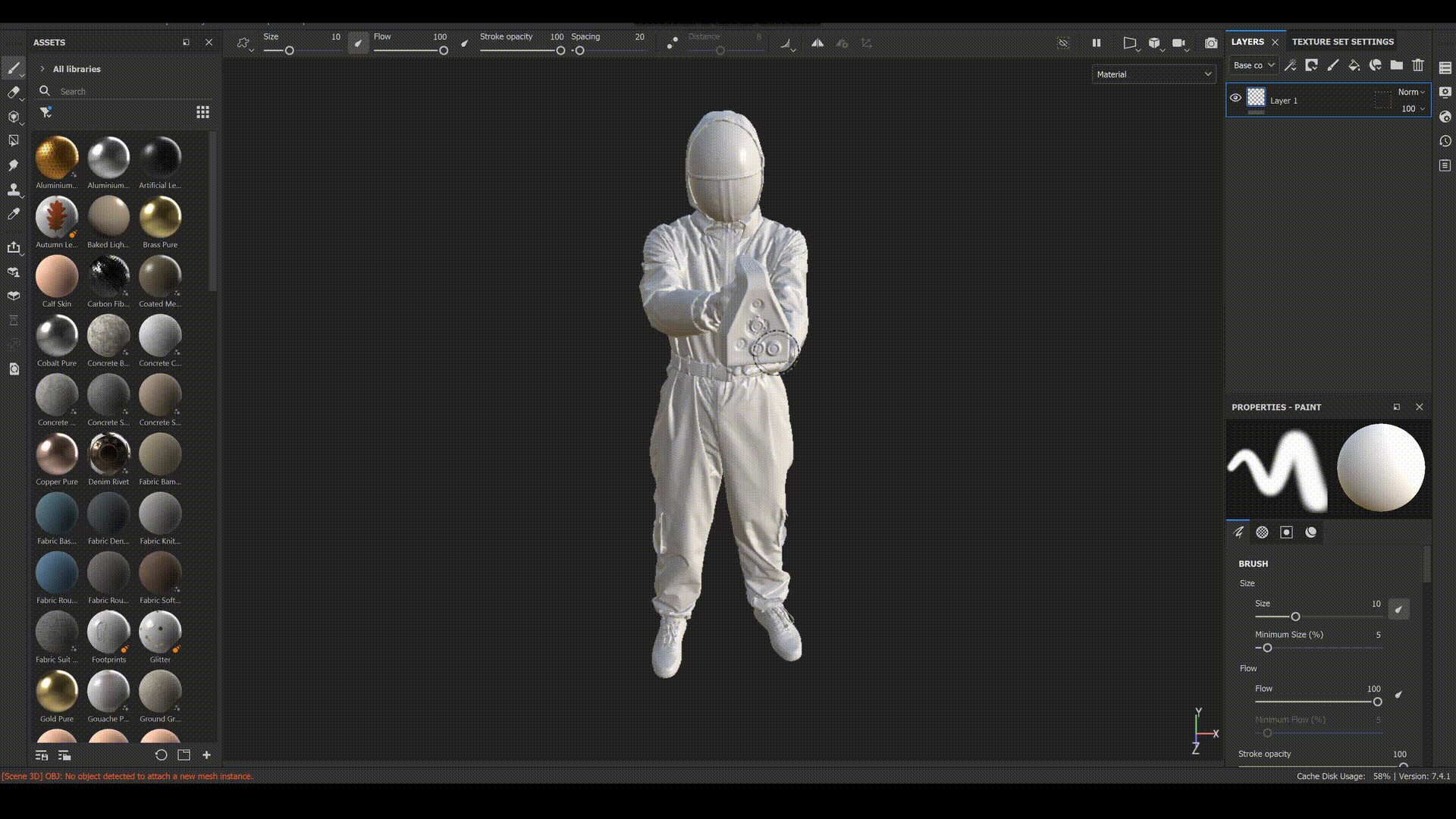
Task: Select the Paint brush tool
Action: (x=14, y=68)
